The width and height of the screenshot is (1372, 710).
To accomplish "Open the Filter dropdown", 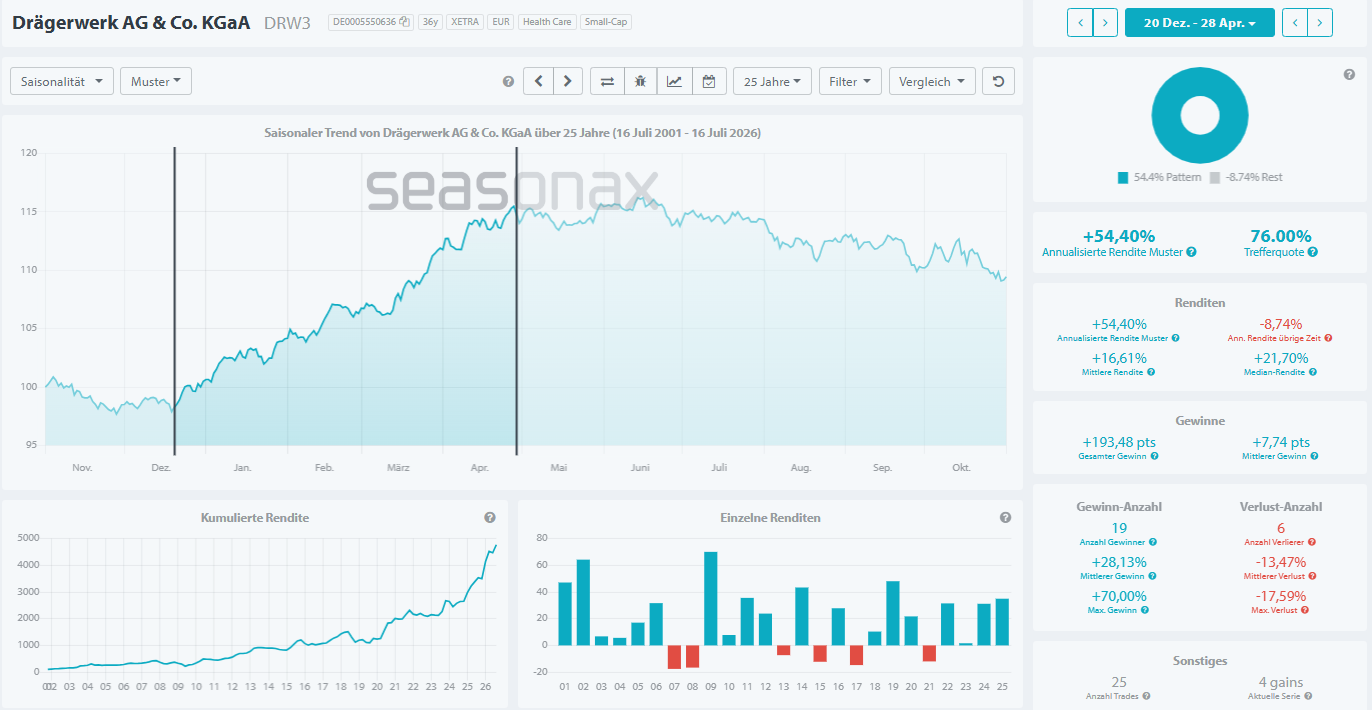I will pyautogui.click(x=850, y=81).
